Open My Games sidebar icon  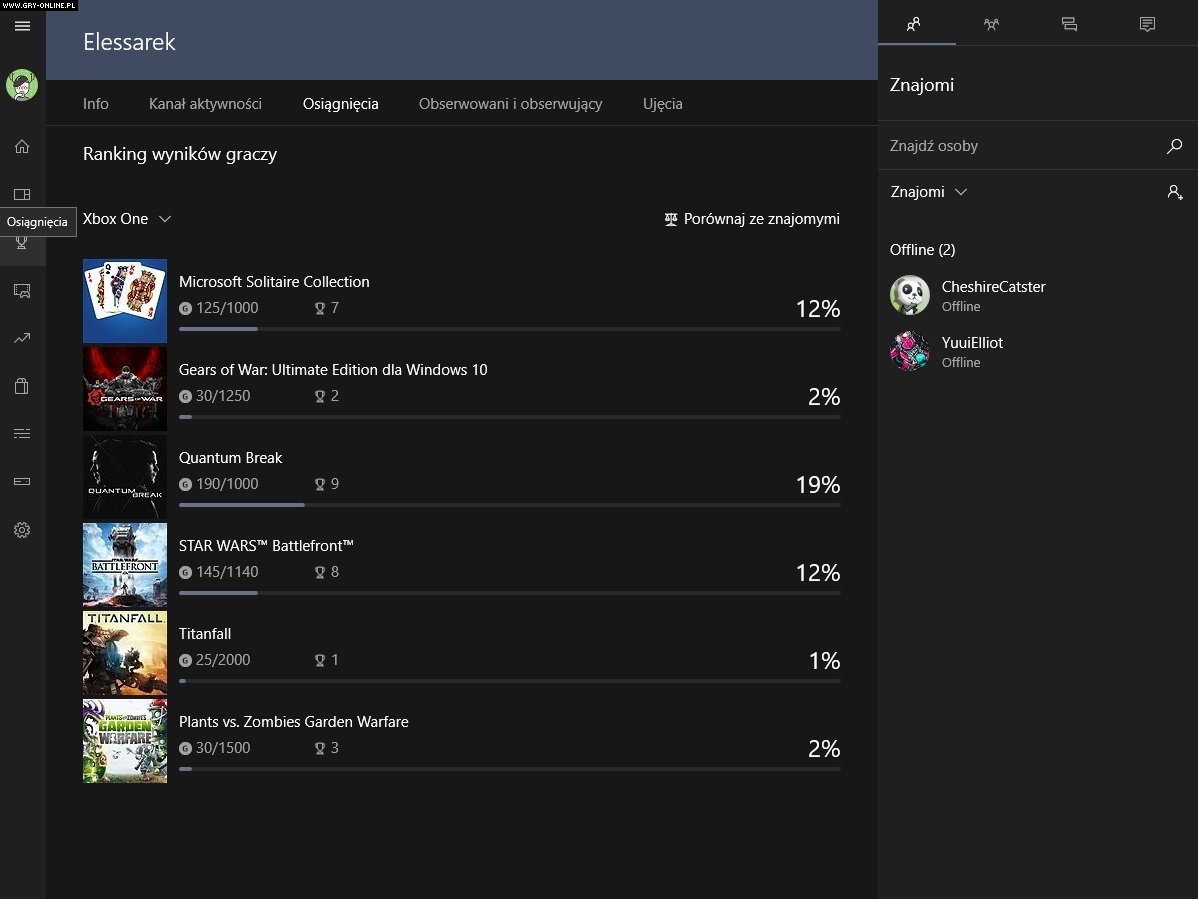(22, 194)
